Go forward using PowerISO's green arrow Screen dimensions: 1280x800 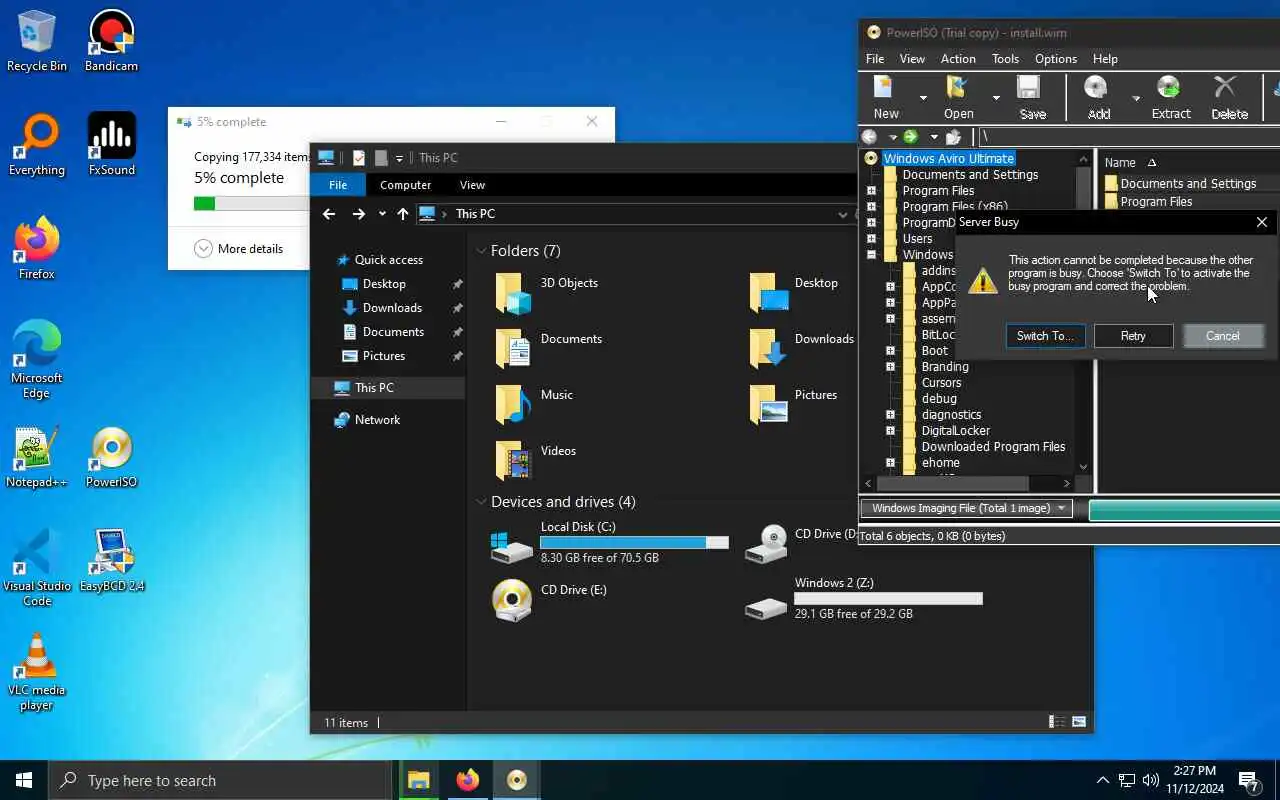click(910, 137)
